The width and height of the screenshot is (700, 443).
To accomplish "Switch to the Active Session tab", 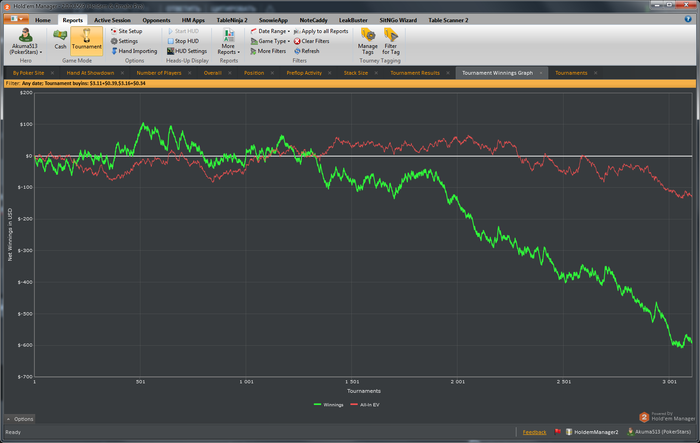I will (x=112, y=20).
